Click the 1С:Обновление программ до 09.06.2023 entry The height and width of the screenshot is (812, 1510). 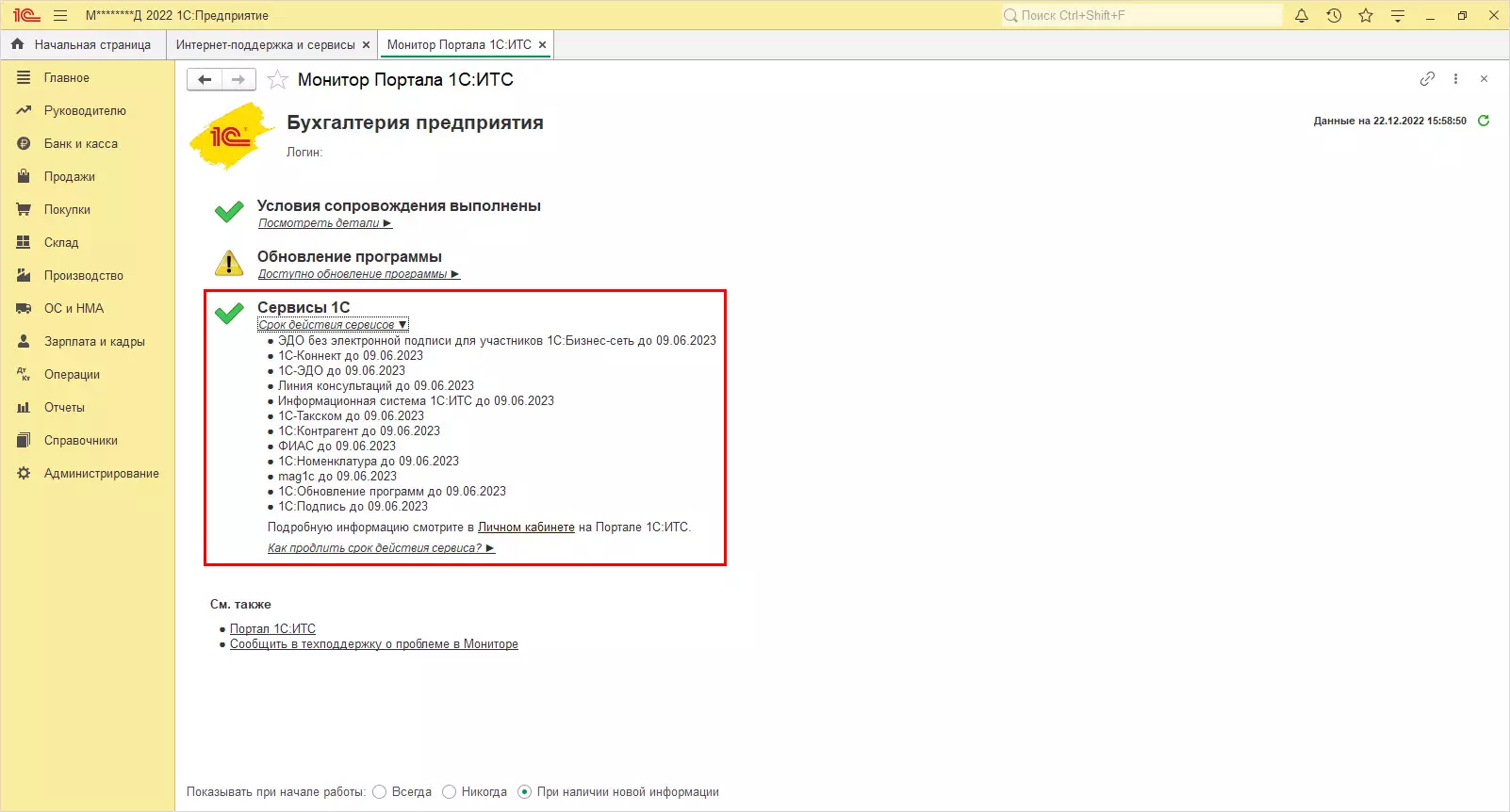tap(392, 492)
